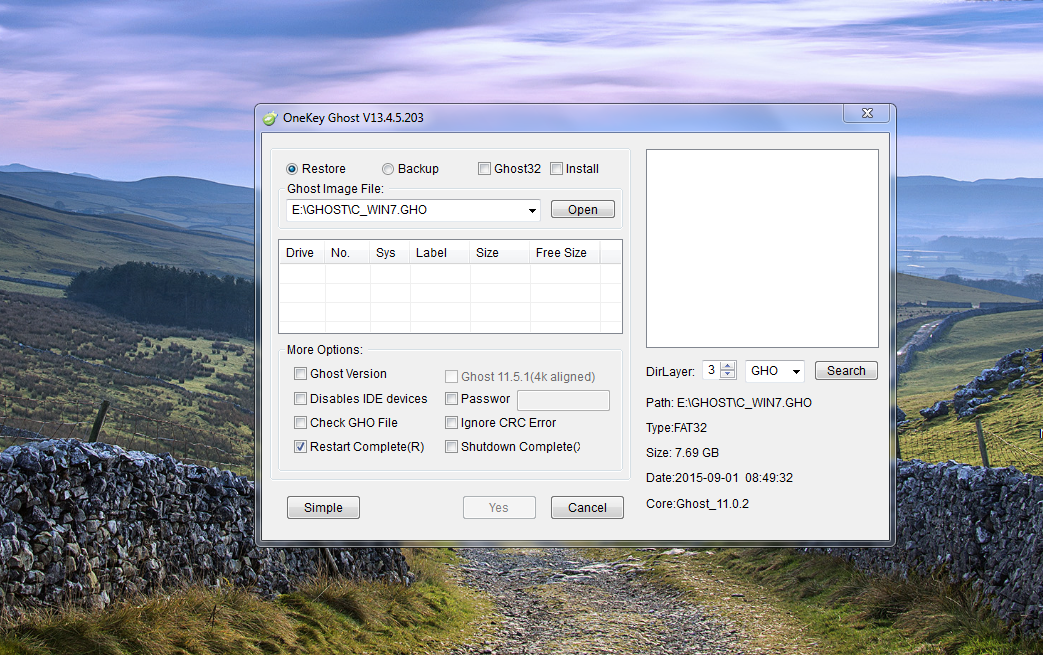Expand the Ghost Image File dropdown arrow
Image resolution: width=1043 pixels, height=655 pixels.
[532, 210]
